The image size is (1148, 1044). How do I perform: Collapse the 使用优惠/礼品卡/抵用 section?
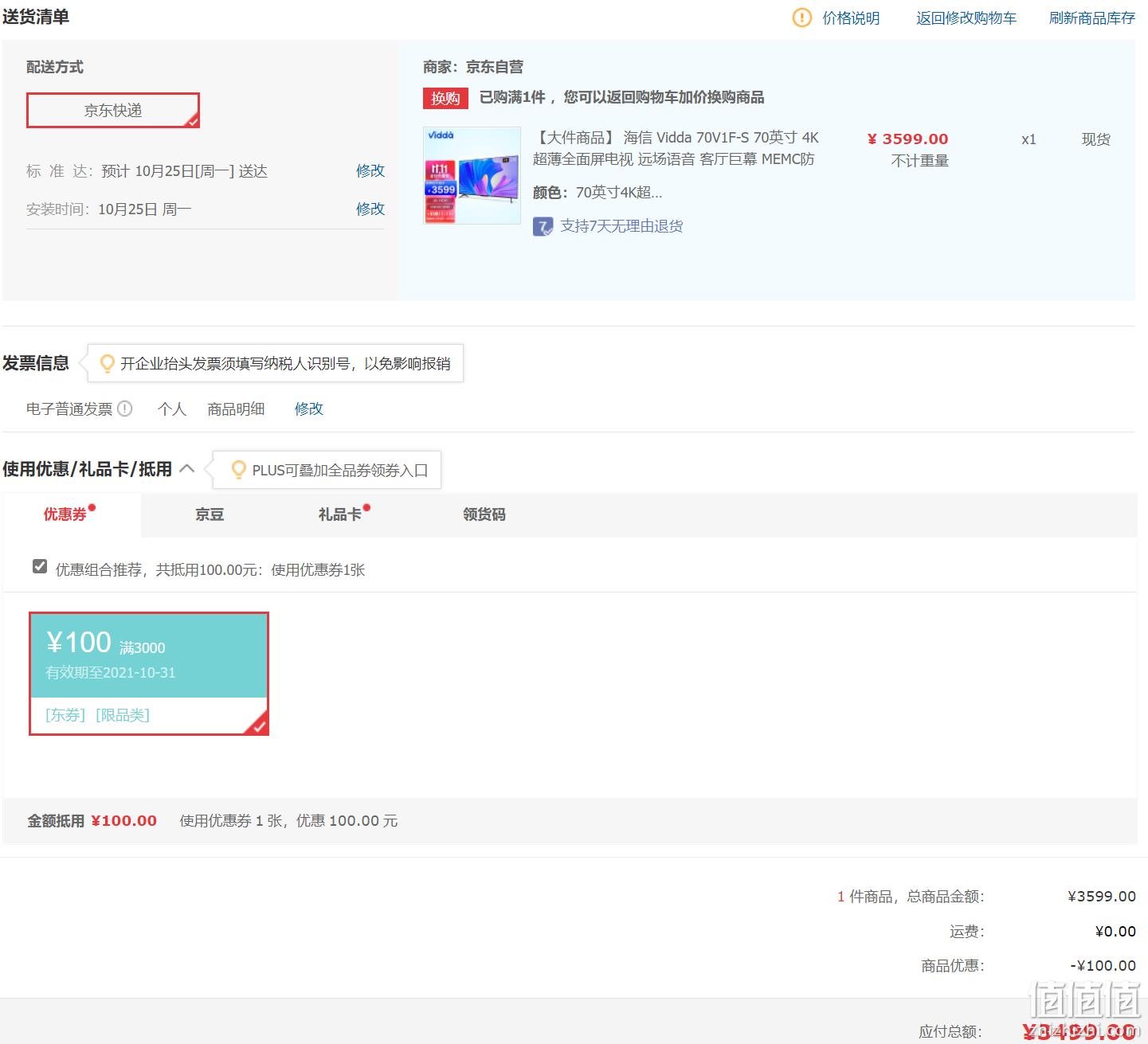(186, 469)
